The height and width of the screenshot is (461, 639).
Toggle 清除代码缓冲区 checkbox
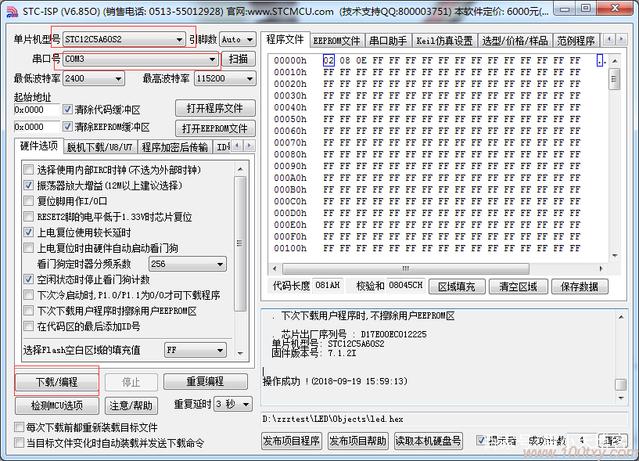(68, 110)
